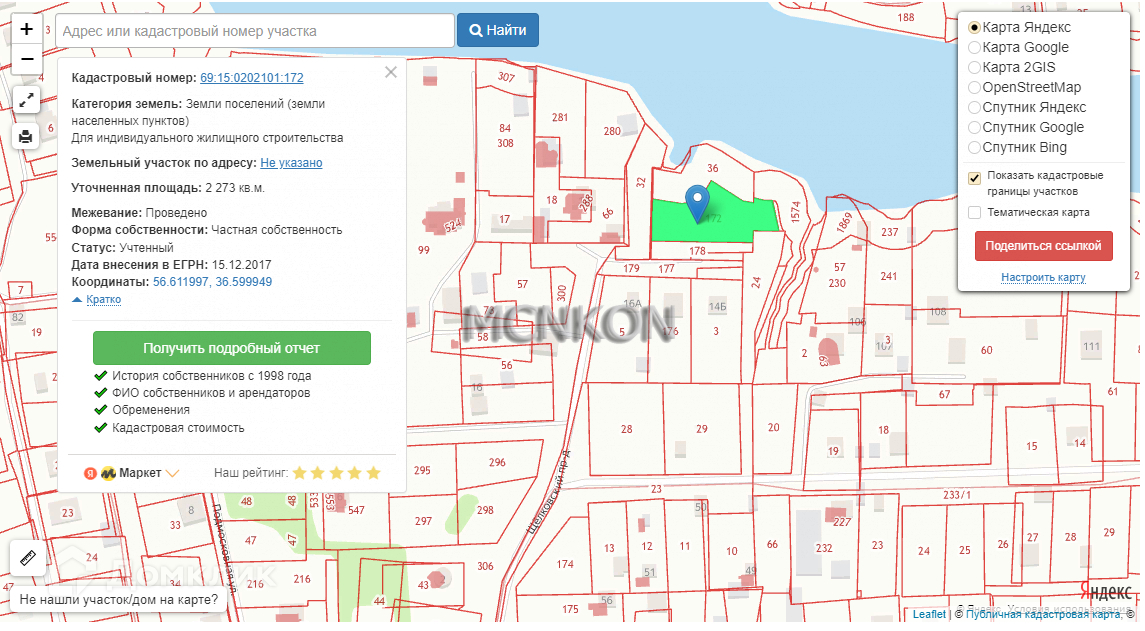Zoom in the map with plus button
Viewport: 1145px width, 631px height.
(26, 29)
